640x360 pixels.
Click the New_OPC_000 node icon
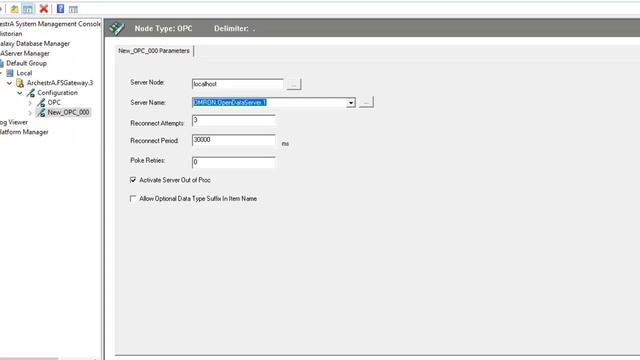(x=41, y=113)
